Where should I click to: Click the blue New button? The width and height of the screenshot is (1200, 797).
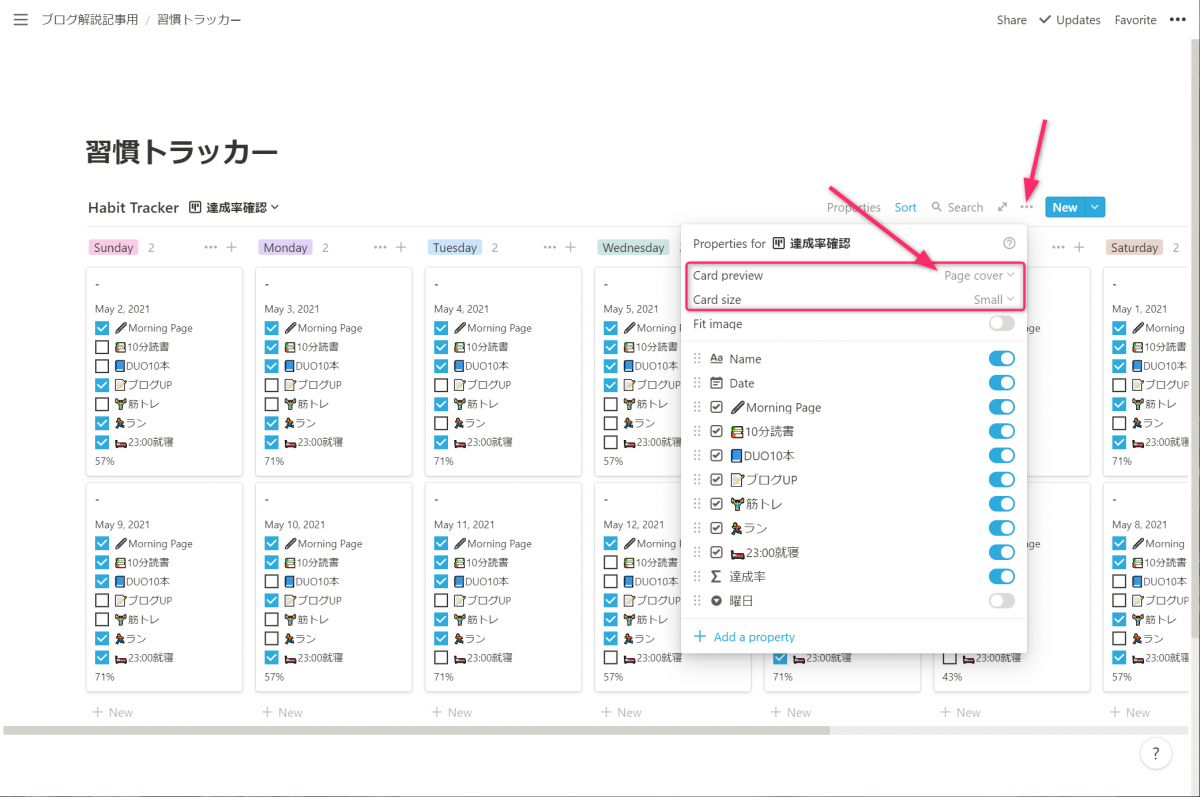click(x=1064, y=207)
